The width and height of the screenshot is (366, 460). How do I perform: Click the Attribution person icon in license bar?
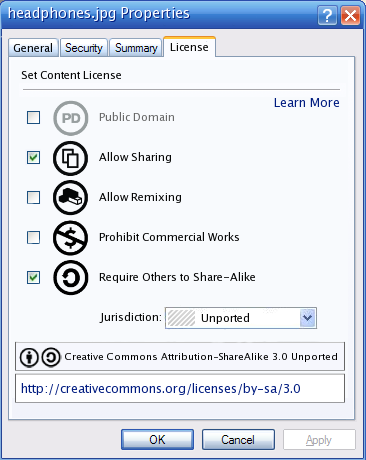[29, 357]
